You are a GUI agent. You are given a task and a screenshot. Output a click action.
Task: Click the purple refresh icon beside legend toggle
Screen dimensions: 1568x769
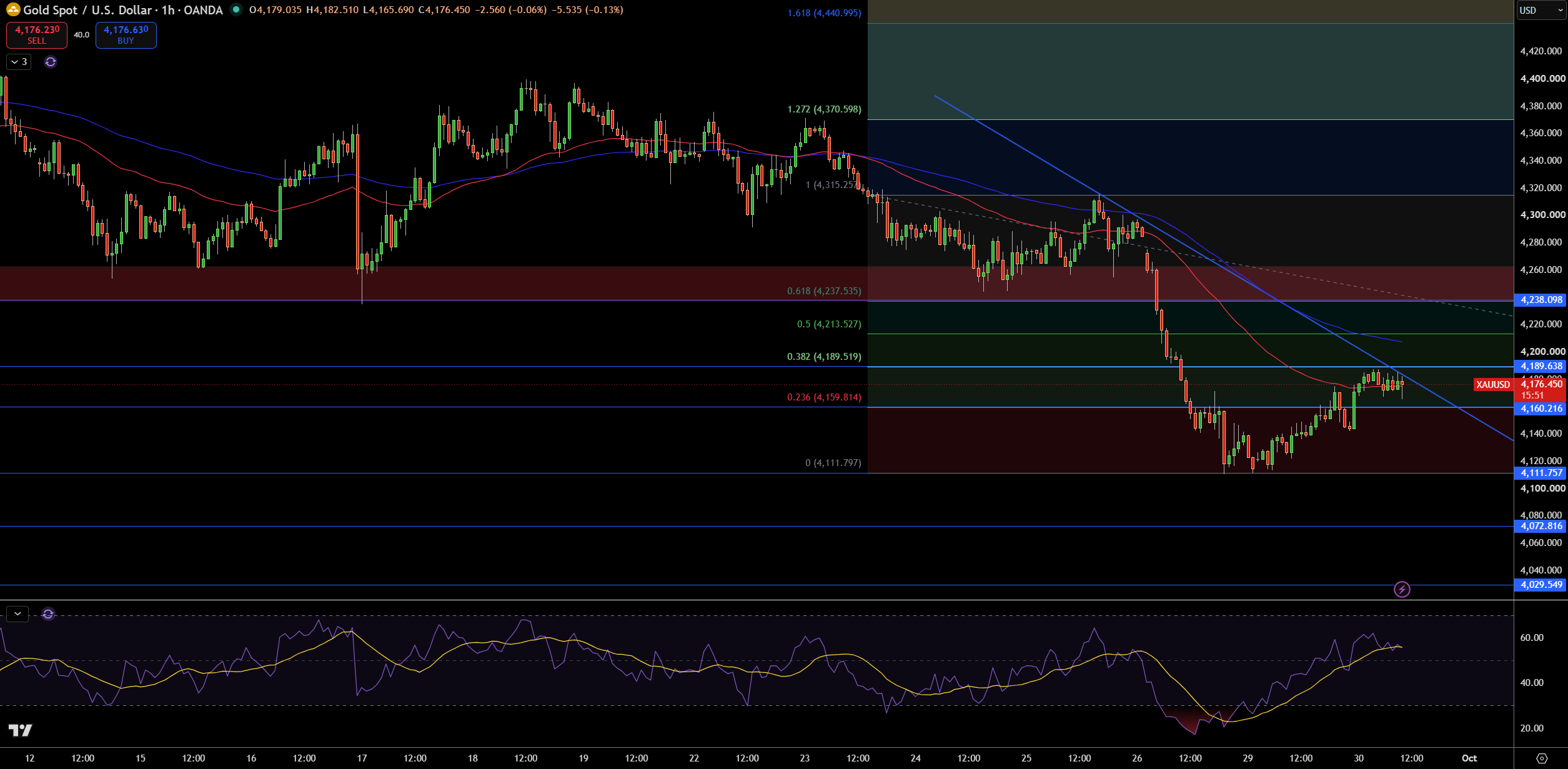[x=51, y=62]
